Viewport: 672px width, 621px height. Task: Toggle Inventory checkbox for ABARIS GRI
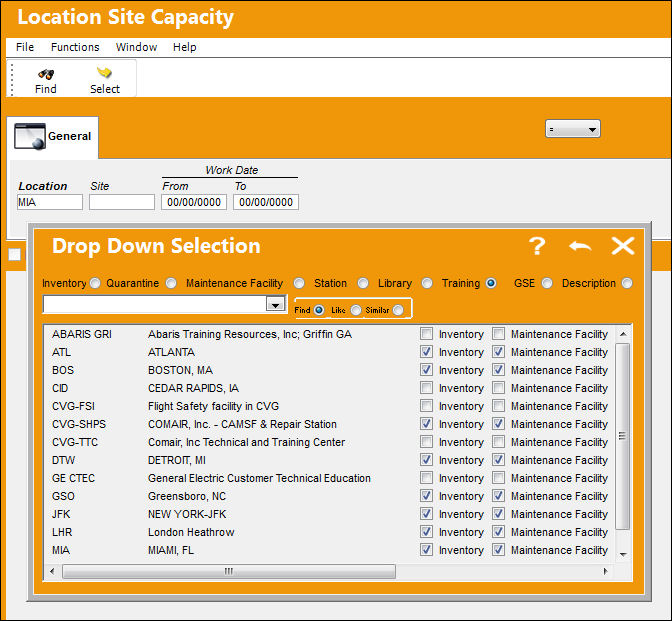tap(426, 333)
